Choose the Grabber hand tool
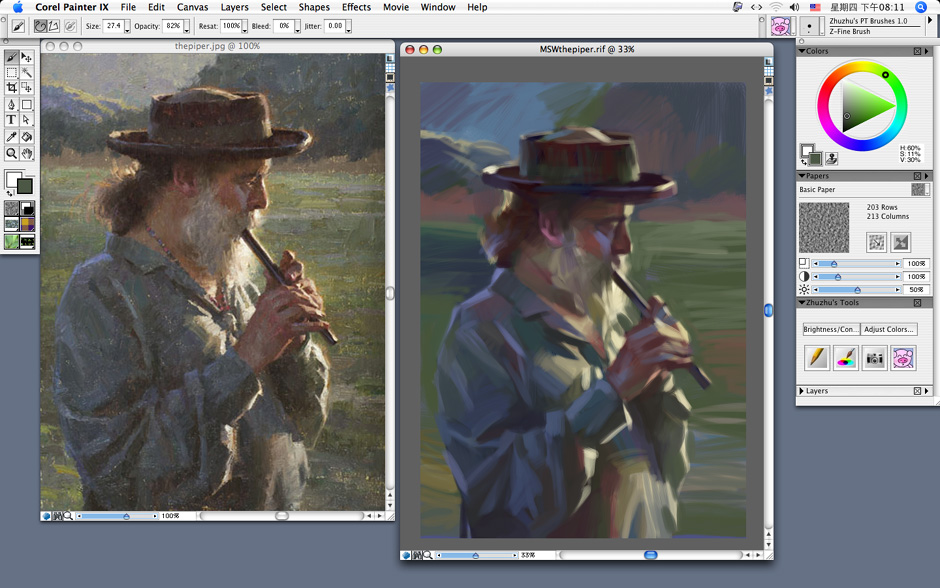 (x=26, y=153)
